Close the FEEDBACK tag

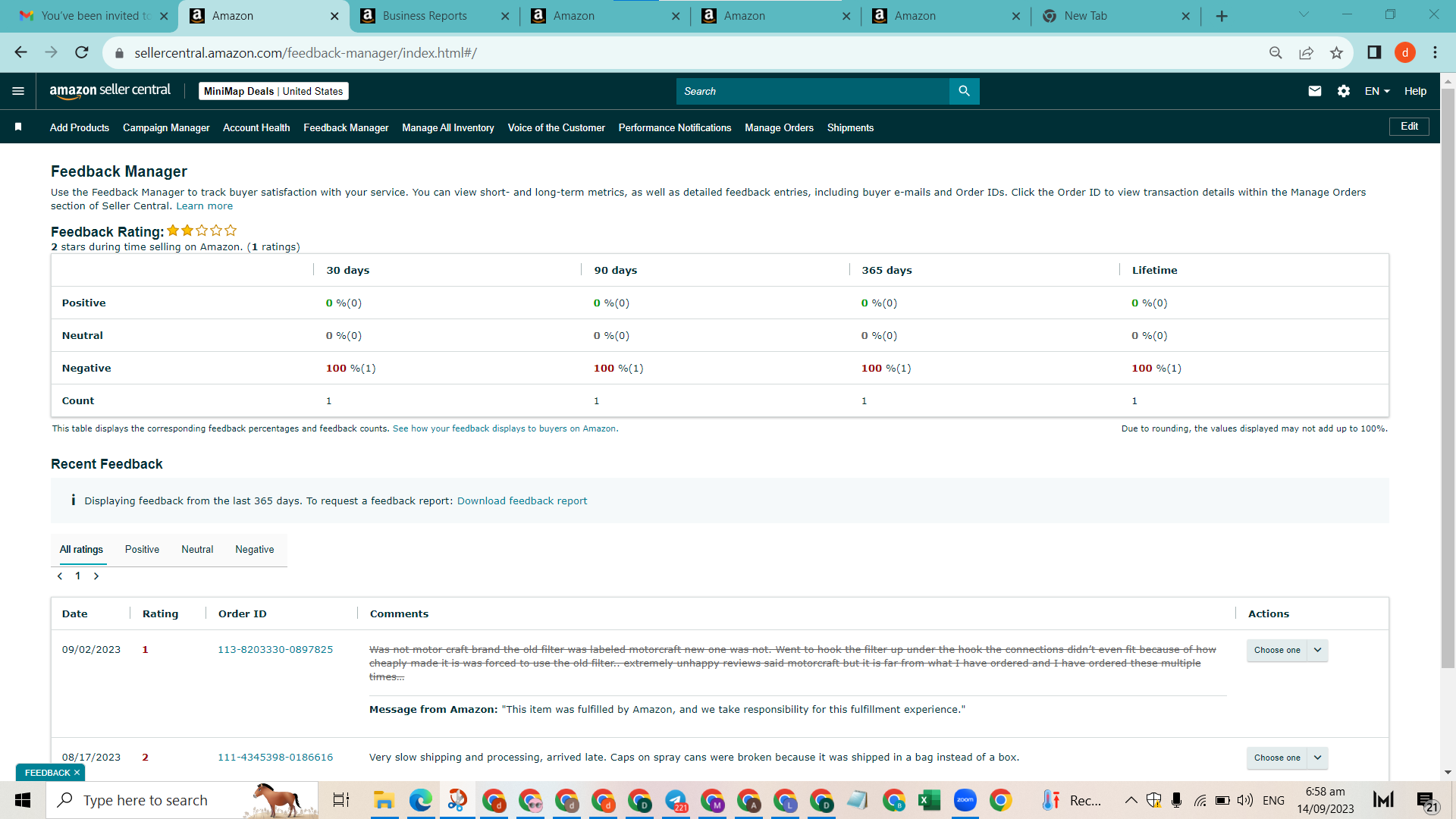77,773
